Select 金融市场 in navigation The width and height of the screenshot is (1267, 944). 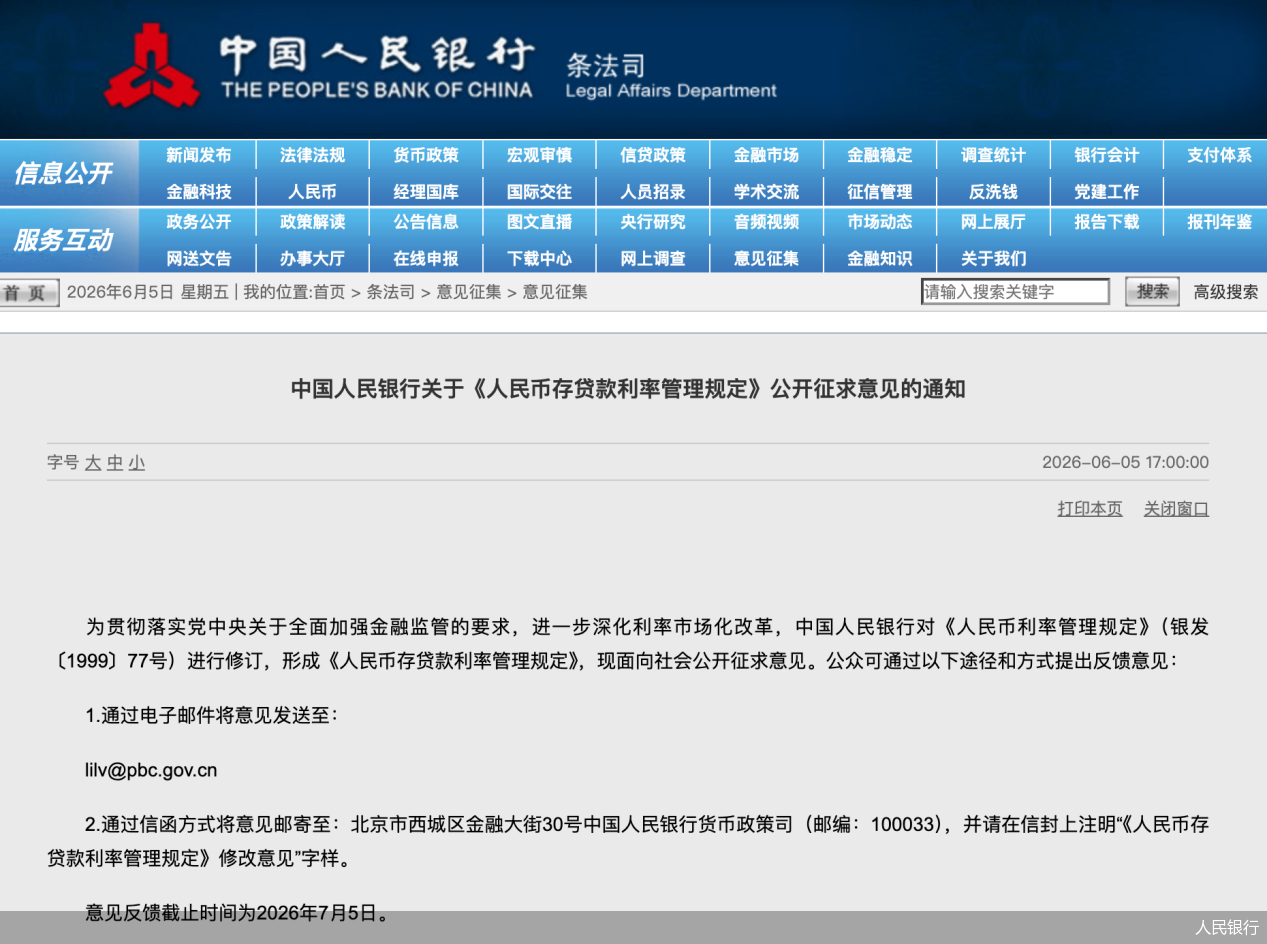pyautogui.click(x=766, y=155)
